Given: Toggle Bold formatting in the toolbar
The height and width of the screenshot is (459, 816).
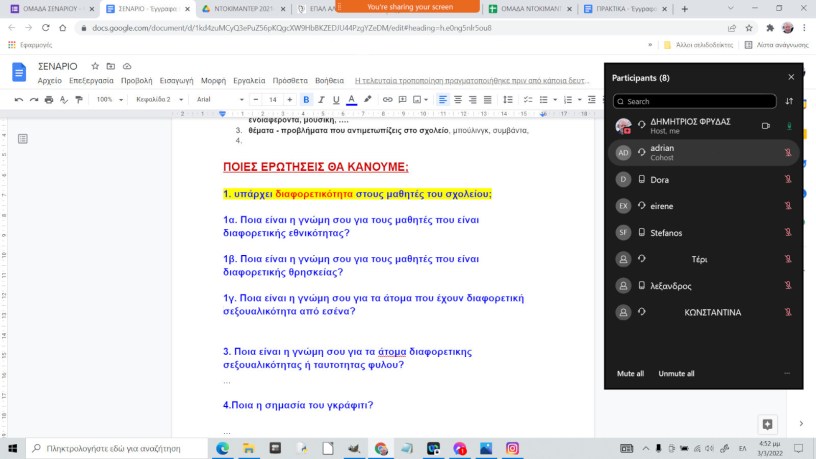Looking at the screenshot, I should coord(306,100).
